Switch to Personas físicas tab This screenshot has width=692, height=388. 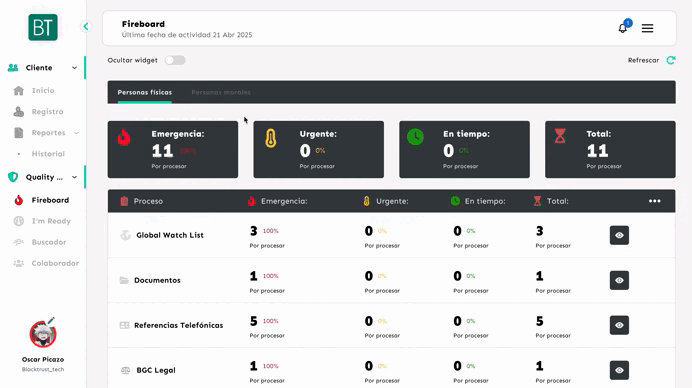click(145, 92)
